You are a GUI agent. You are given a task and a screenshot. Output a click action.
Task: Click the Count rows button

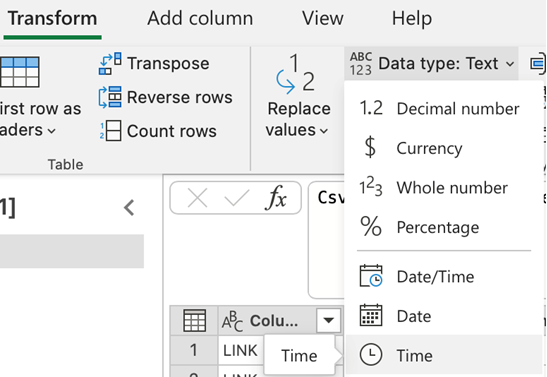(158, 131)
